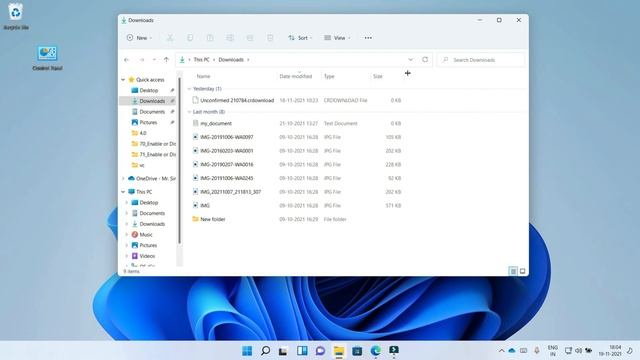This screenshot has height=360, width=640.
Task: Collapse the Last month (8) group
Action: [189, 112]
